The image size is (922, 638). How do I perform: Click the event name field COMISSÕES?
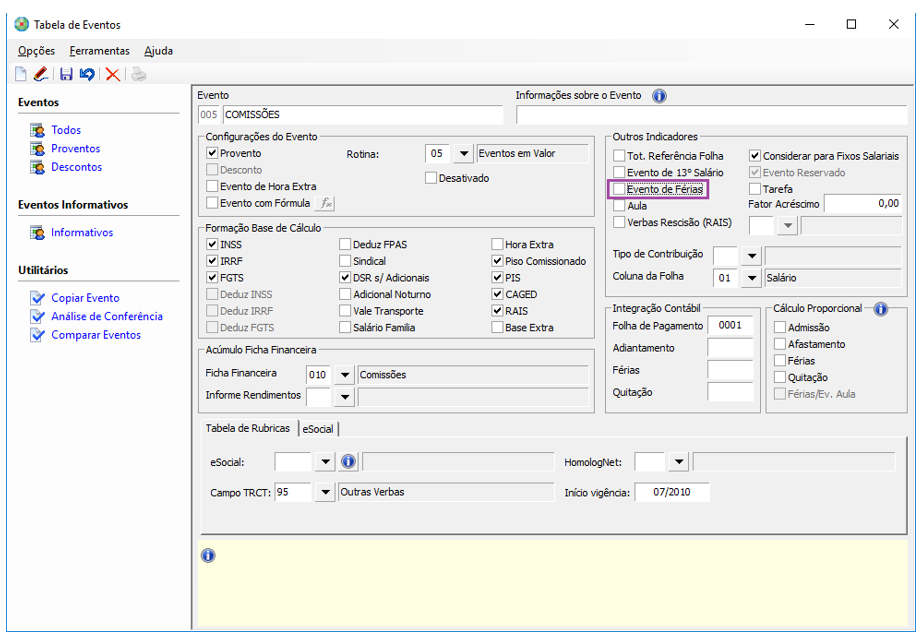click(363, 115)
